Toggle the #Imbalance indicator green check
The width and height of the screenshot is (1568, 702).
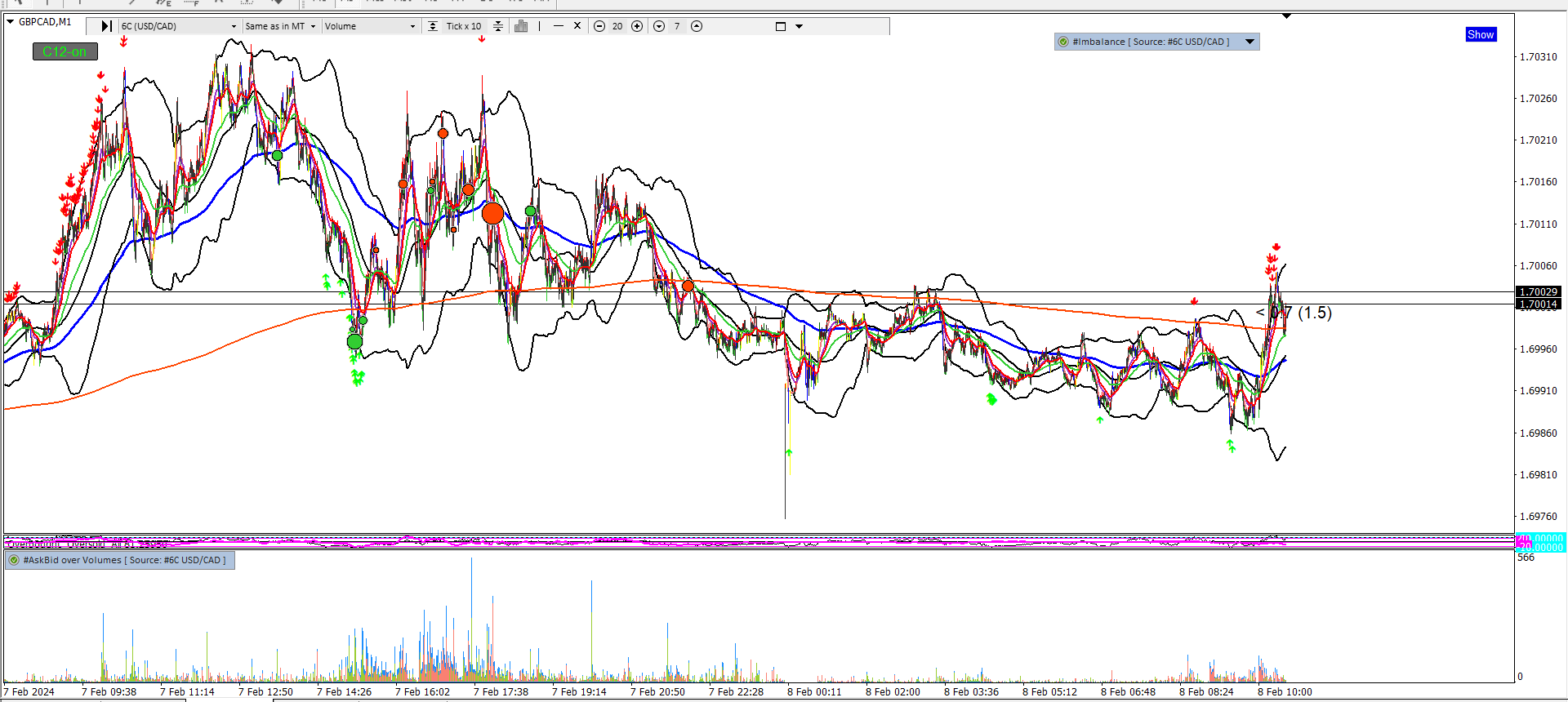click(1063, 42)
